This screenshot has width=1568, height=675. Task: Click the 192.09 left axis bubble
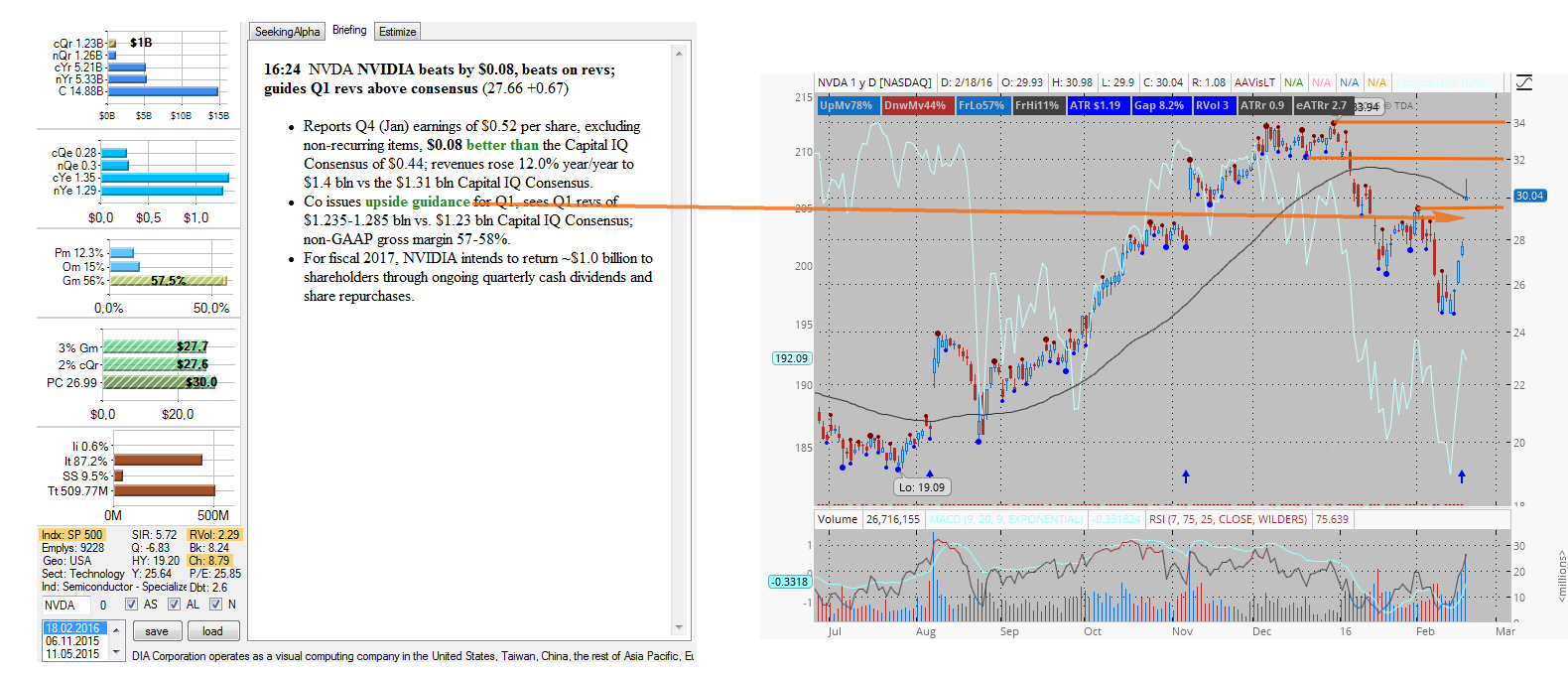(791, 358)
